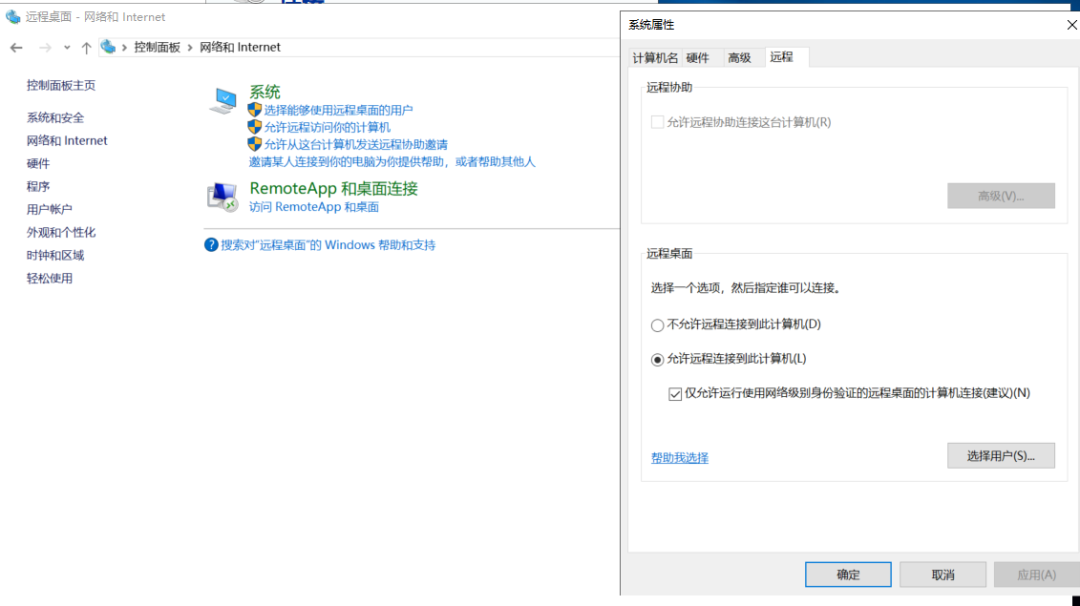Toggle network level authentication checkbox
Screen dimensions: 1080x606
[675, 394]
